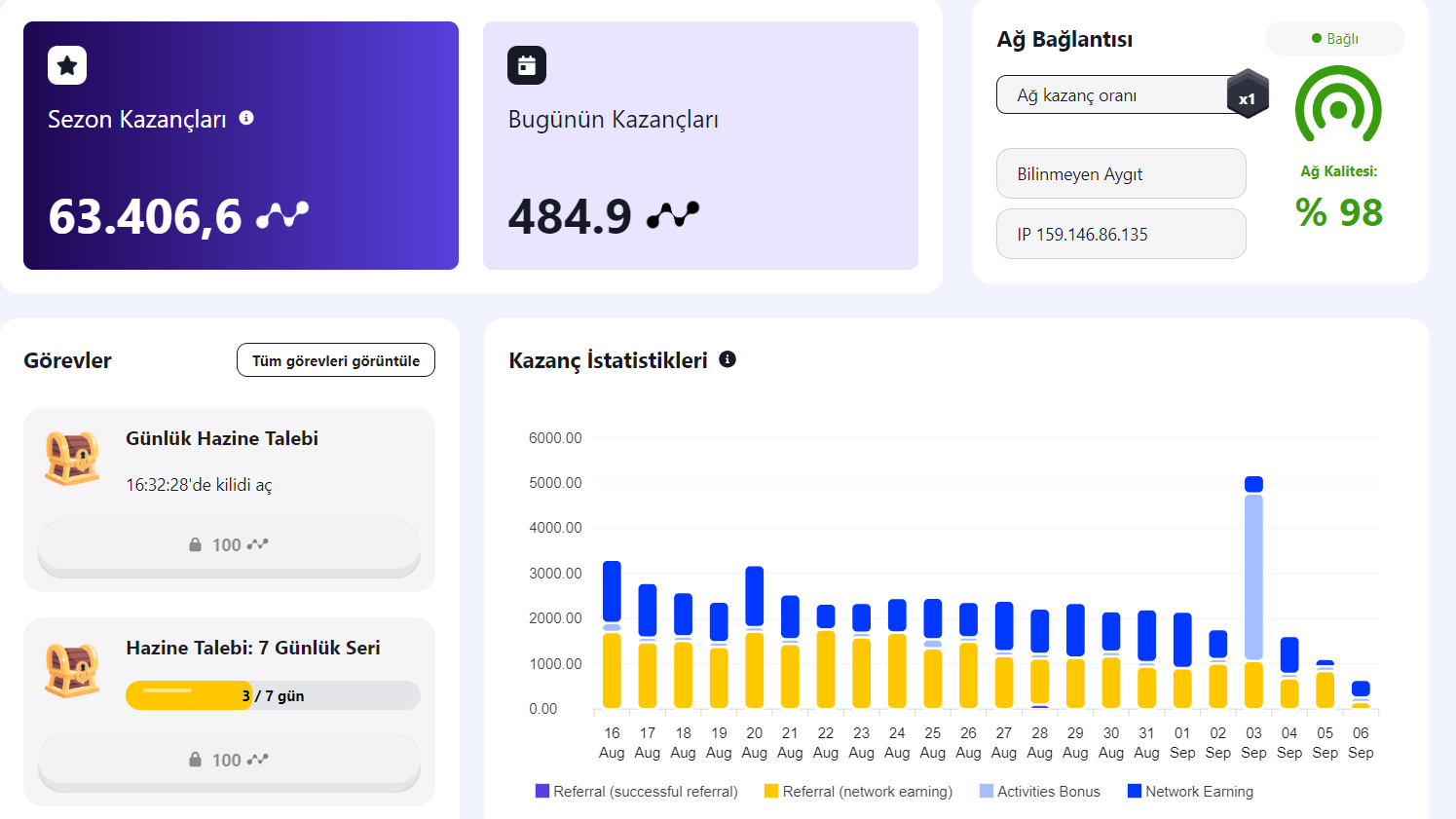This screenshot has height=819, width=1456.
Task: Open info icon next to Kazanç İstatistikleri
Action: pos(728,359)
